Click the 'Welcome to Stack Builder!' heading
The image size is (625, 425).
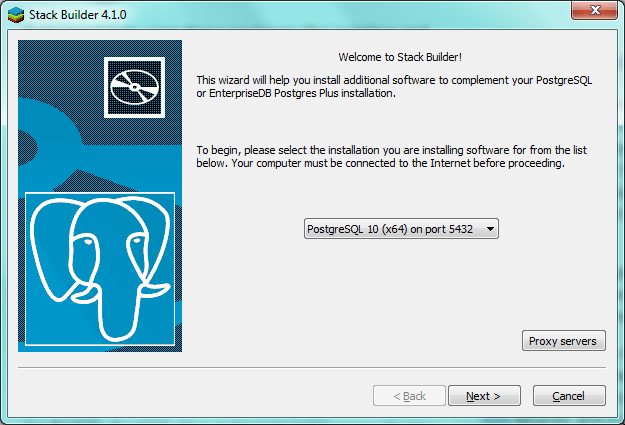click(400, 57)
